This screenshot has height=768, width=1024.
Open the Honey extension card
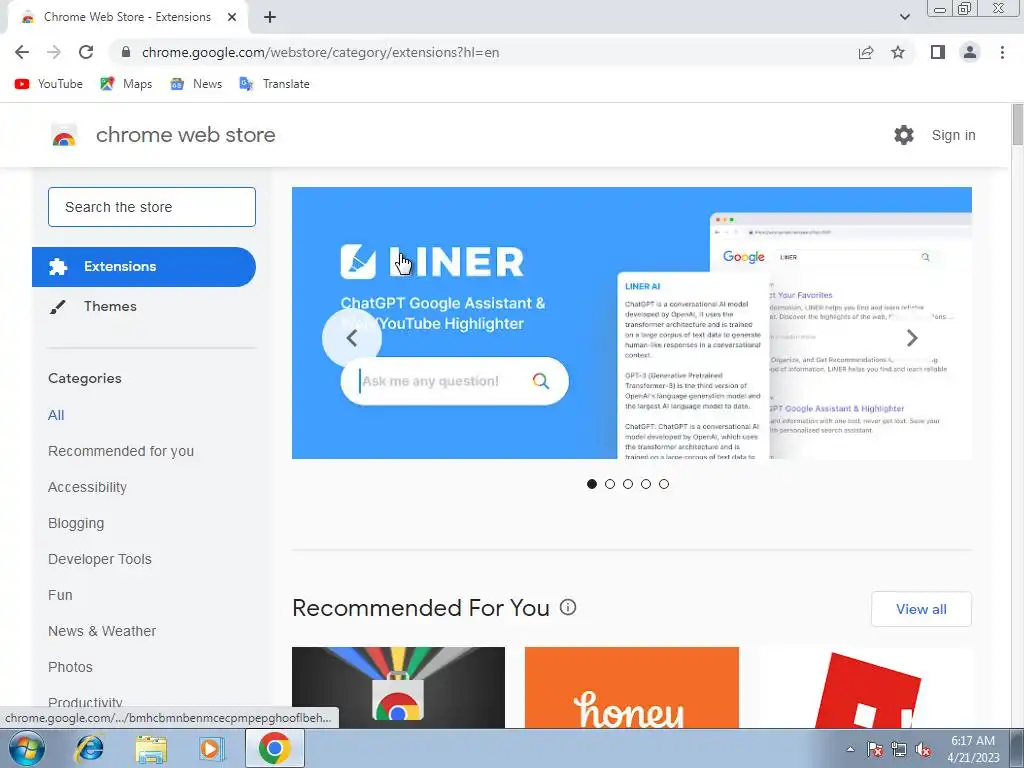632,688
